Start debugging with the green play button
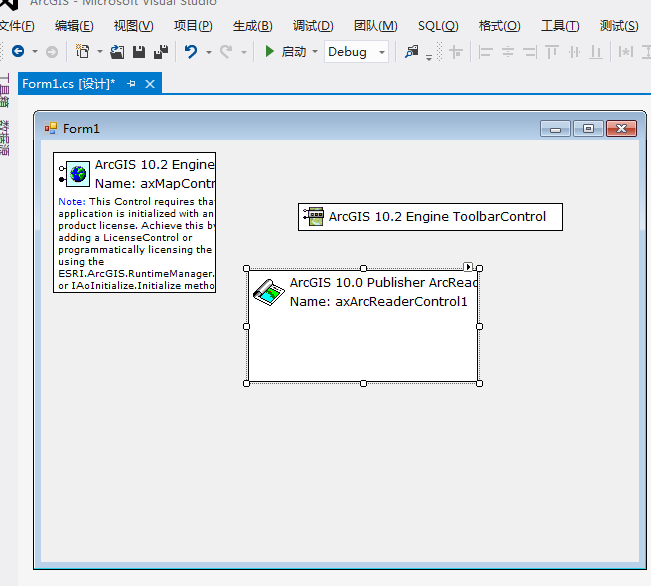Screen dimensions: 651x586 269,51
